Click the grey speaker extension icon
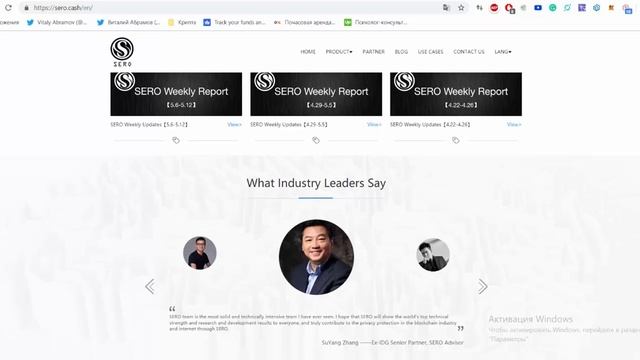Image resolution: width=640 pixels, height=360 pixels. point(524,8)
